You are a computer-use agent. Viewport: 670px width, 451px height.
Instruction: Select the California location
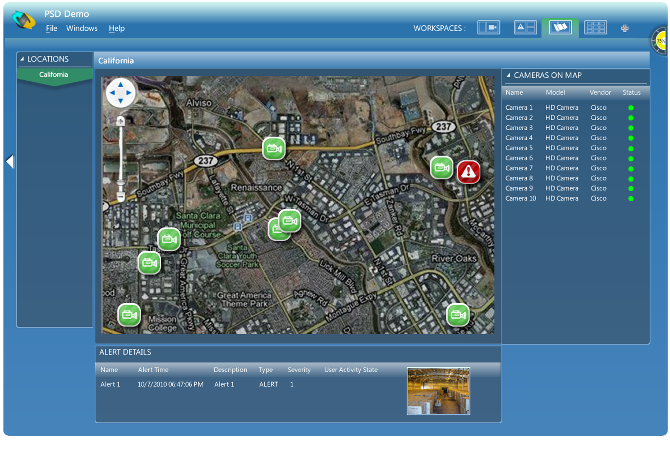(x=54, y=75)
